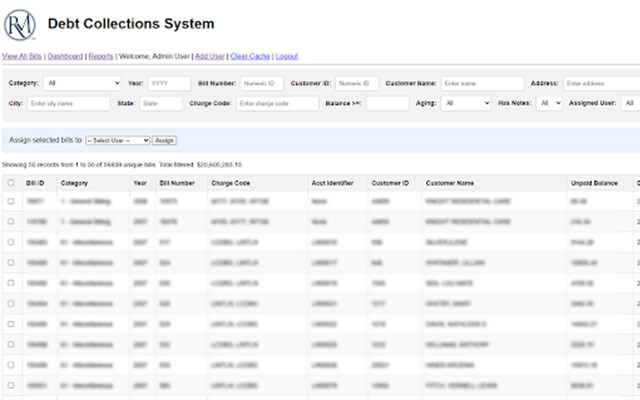Click the Assign selected bills to label

pyautogui.click(x=46, y=140)
